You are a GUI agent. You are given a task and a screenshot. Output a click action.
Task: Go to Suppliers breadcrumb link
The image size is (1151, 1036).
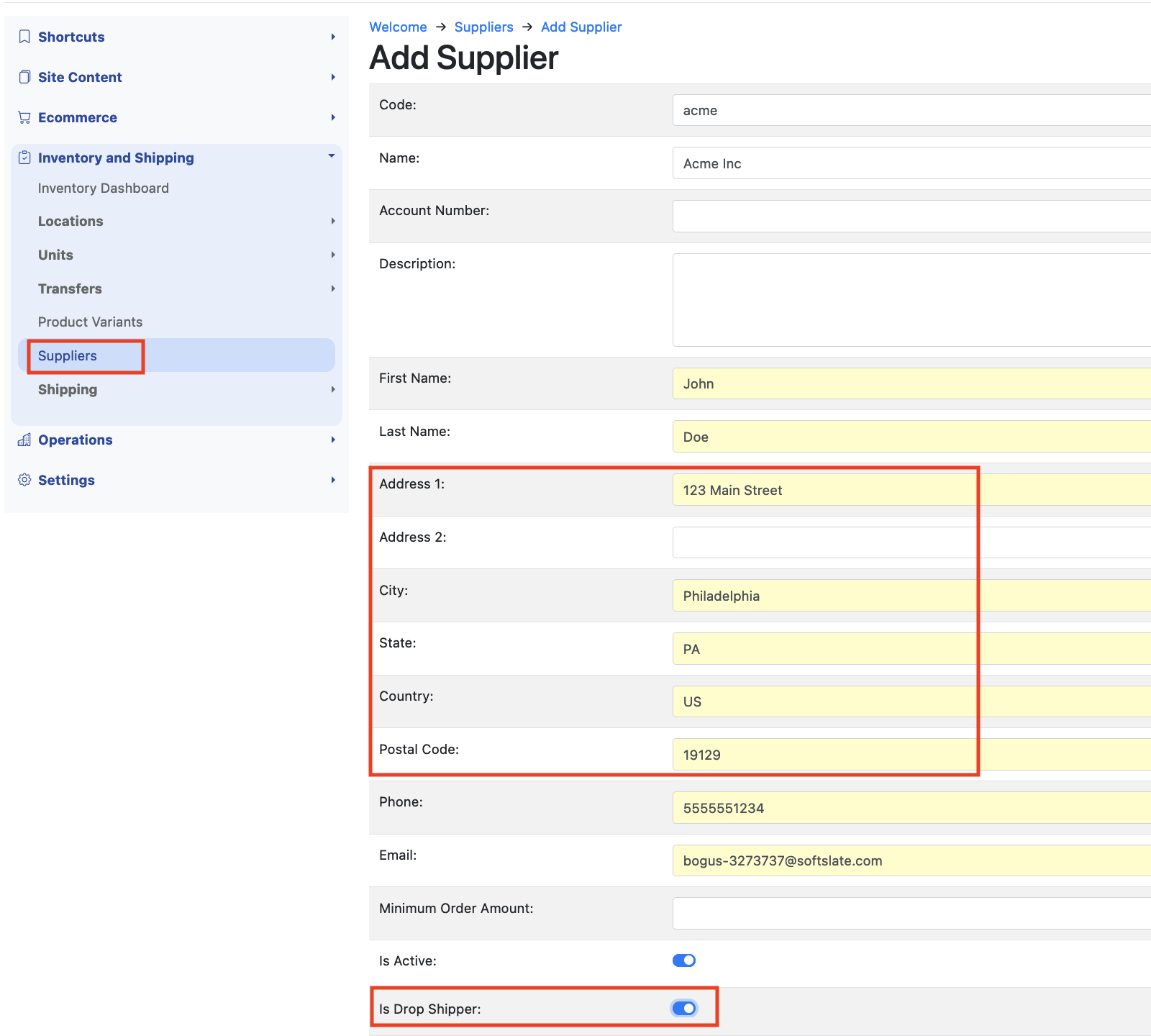pos(484,27)
